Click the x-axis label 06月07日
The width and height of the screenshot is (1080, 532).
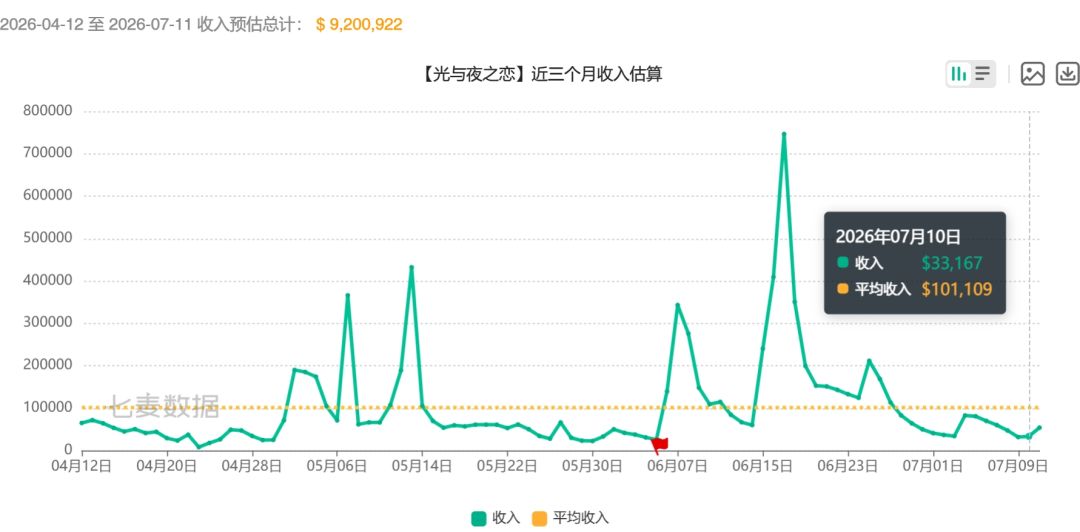point(678,466)
